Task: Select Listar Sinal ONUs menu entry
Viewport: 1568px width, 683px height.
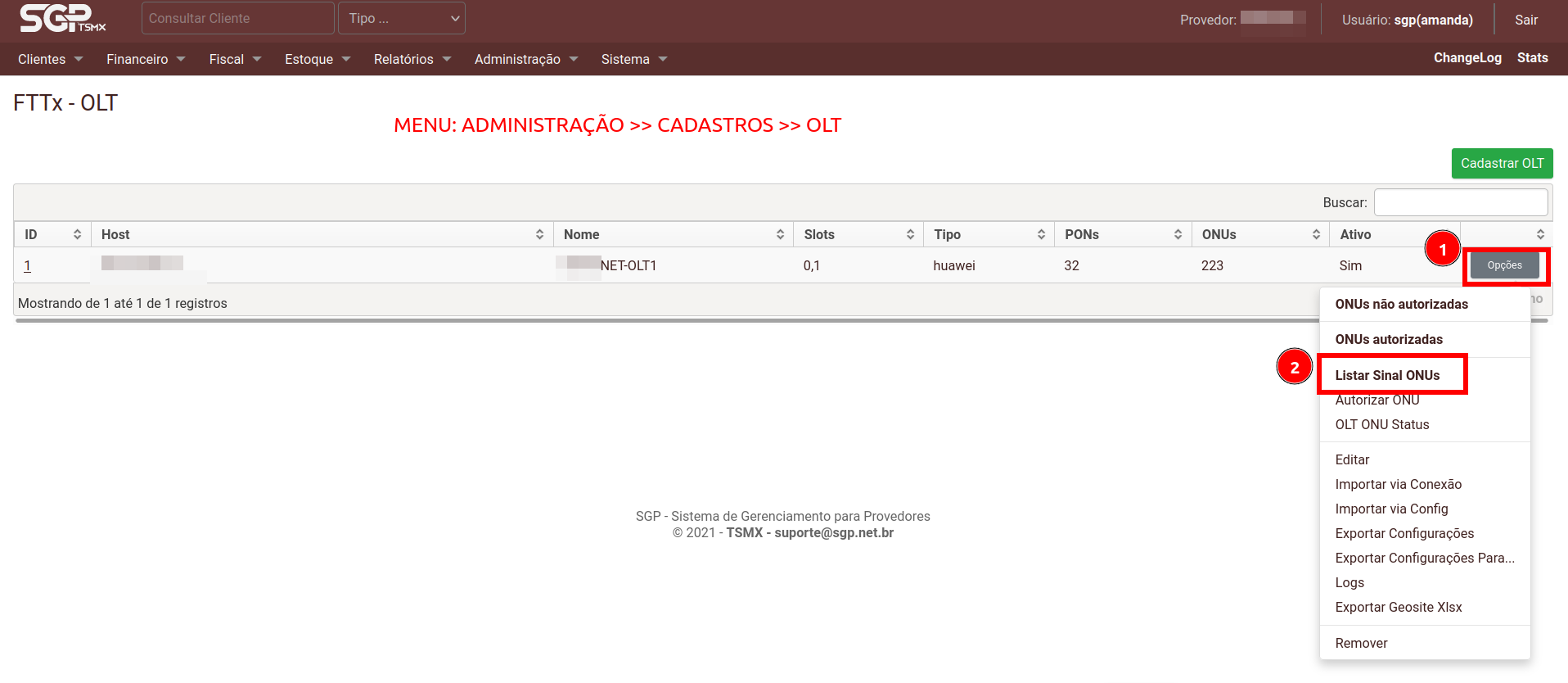Action: tap(1387, 375)
